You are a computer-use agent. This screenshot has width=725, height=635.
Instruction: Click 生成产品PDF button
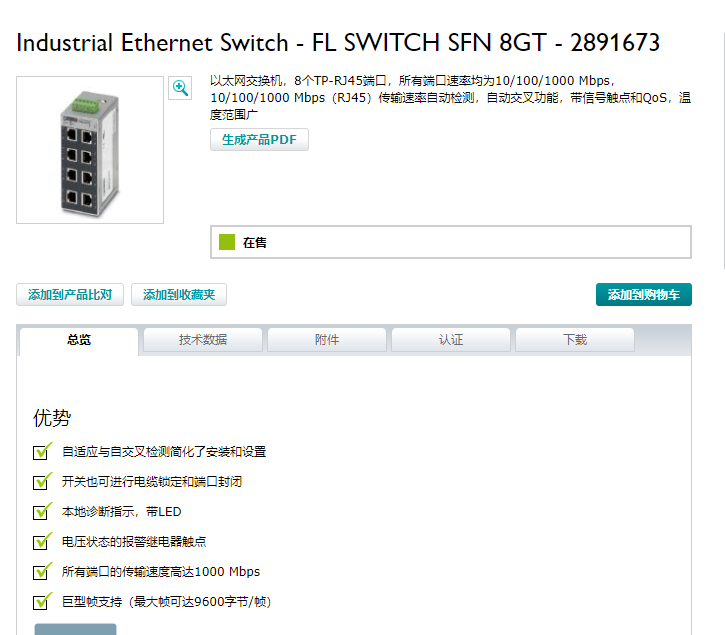[x=259, y=139]
